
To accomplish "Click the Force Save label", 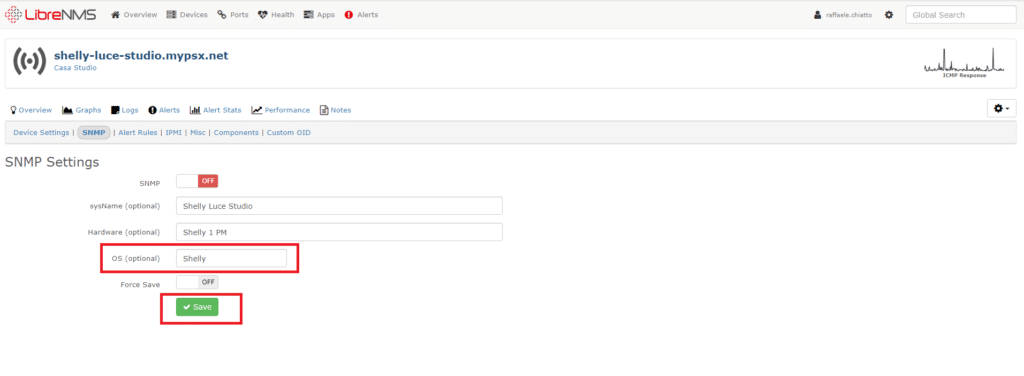I will click(x=140, y=285).
